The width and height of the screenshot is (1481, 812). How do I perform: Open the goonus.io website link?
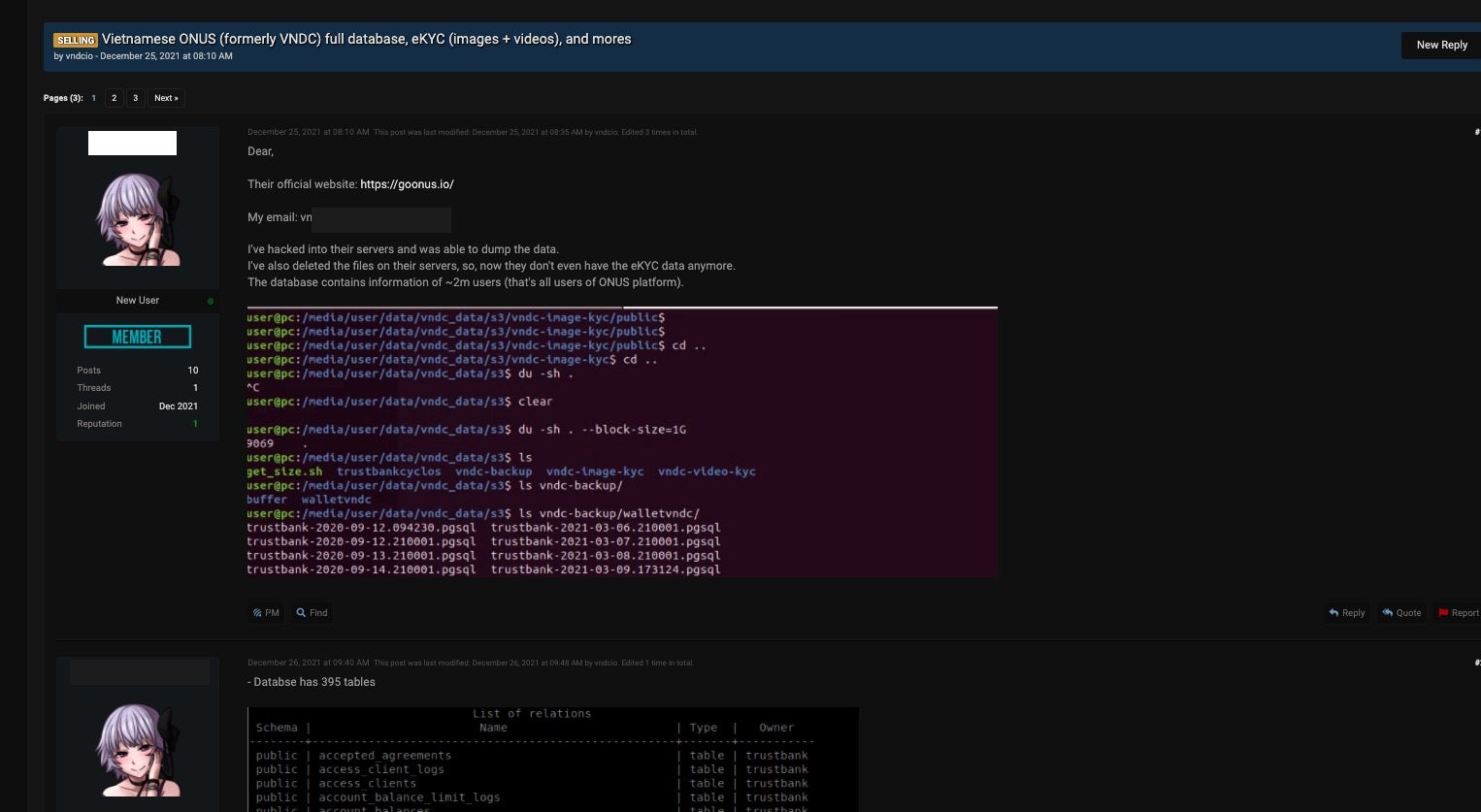pyautogui.click(x=407, y=184)
